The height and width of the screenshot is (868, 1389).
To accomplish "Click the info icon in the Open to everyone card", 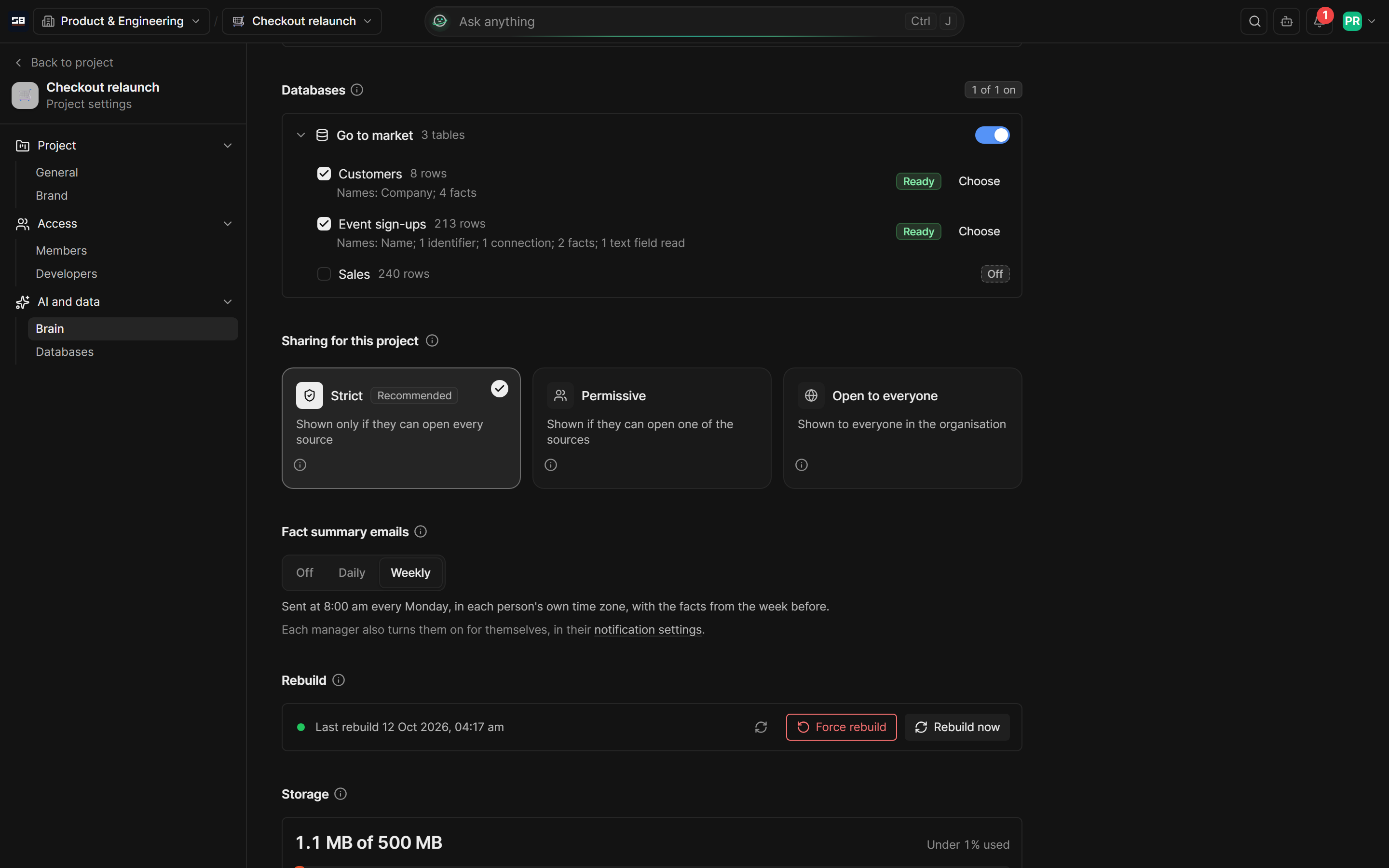I will pyautogui.click(x=802, y=465).
